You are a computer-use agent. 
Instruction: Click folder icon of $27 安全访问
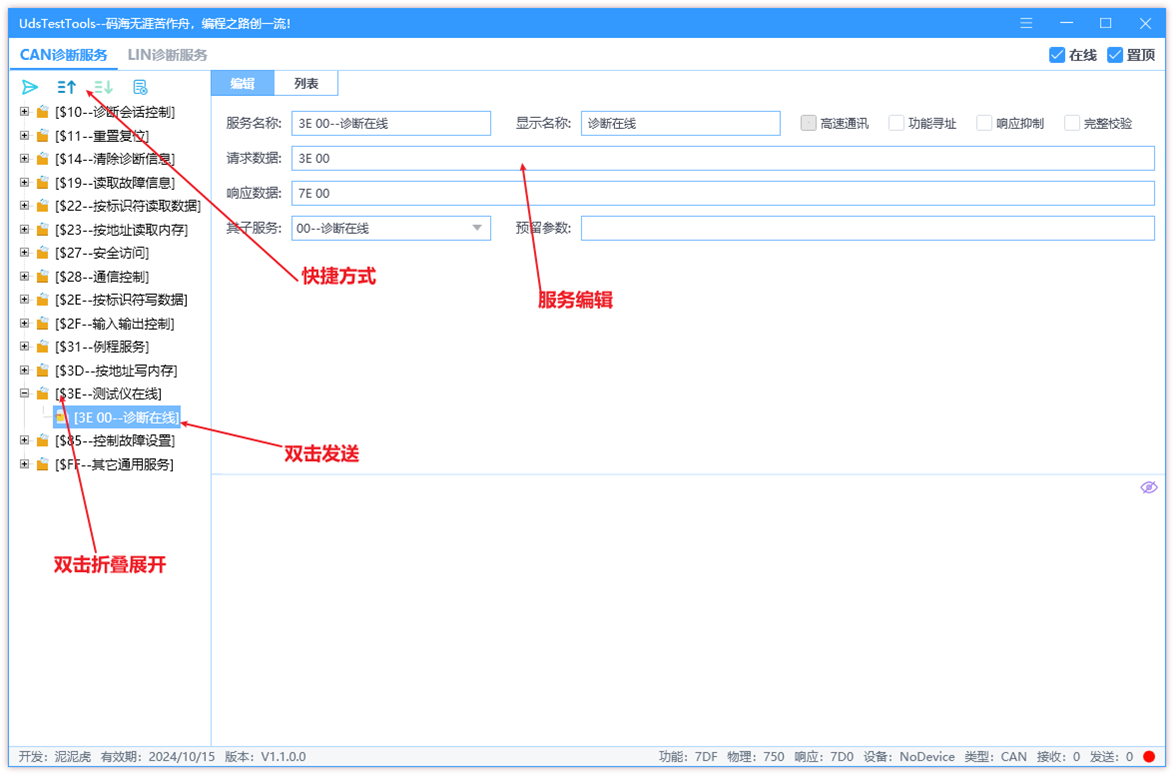click(x=43, y=253)
